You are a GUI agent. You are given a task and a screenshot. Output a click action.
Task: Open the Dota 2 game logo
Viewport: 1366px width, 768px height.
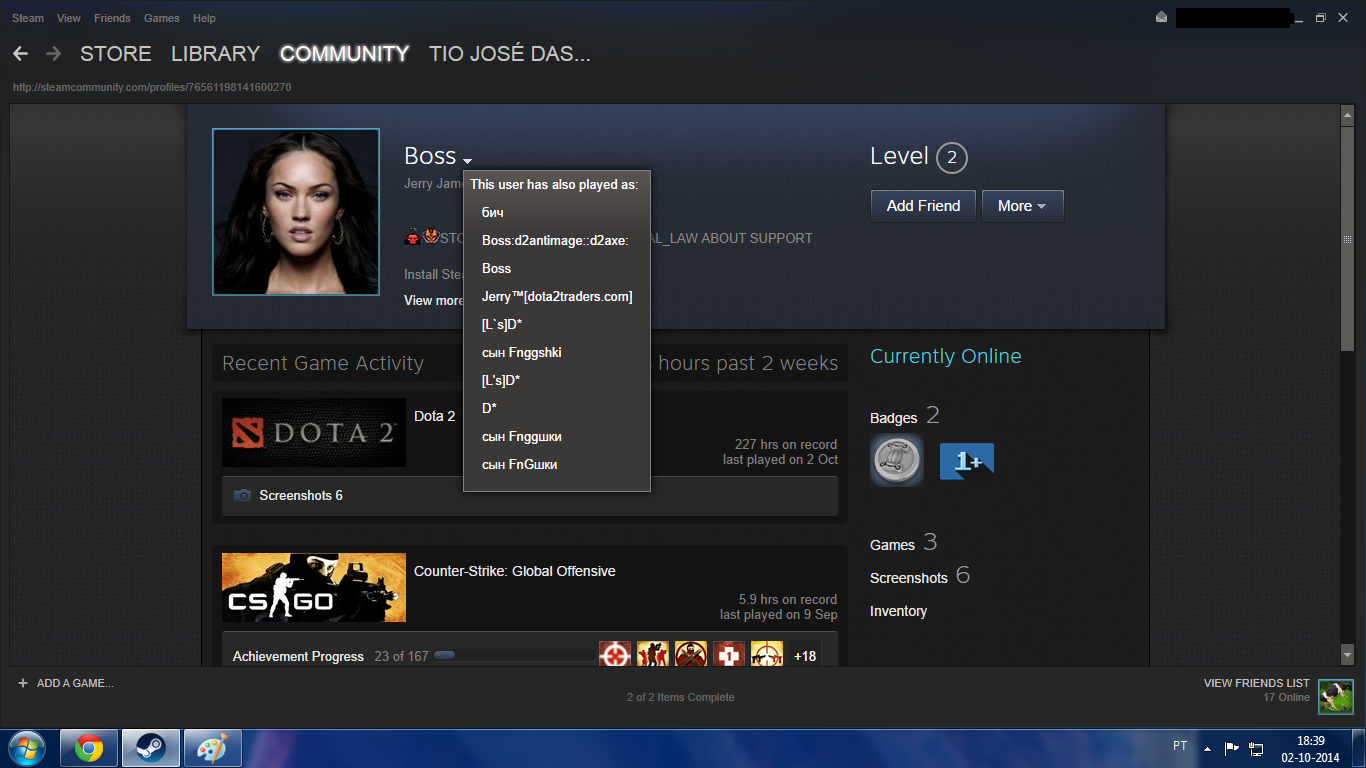coord(314,433)
